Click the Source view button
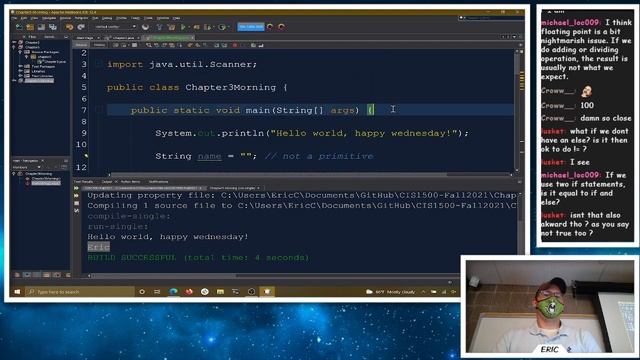Image resolution: width=640 pixels, height=360 pixels. pyautogui.click(x=81, y=45)
